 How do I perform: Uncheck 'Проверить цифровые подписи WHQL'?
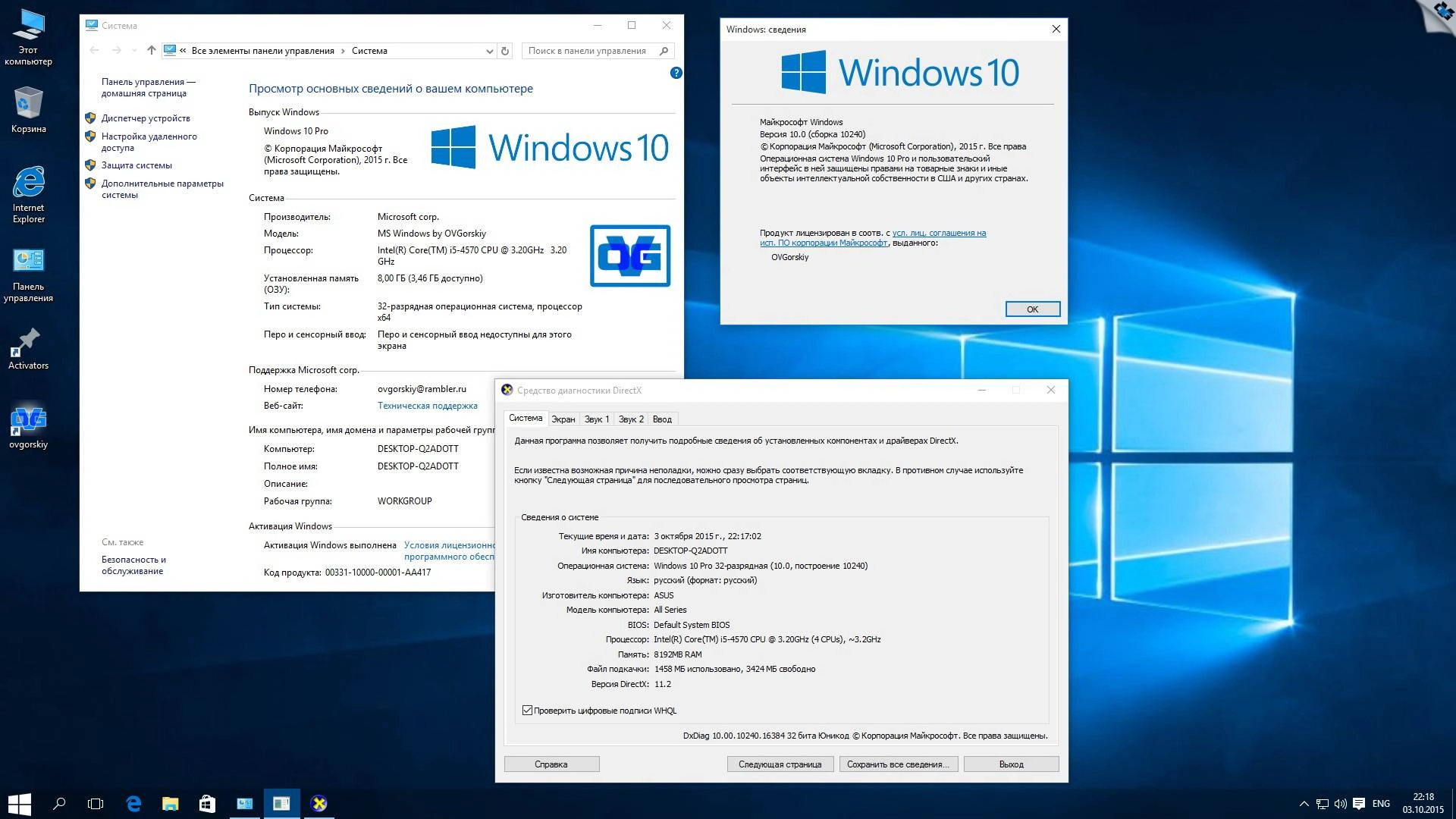click(x=527, y=711)
